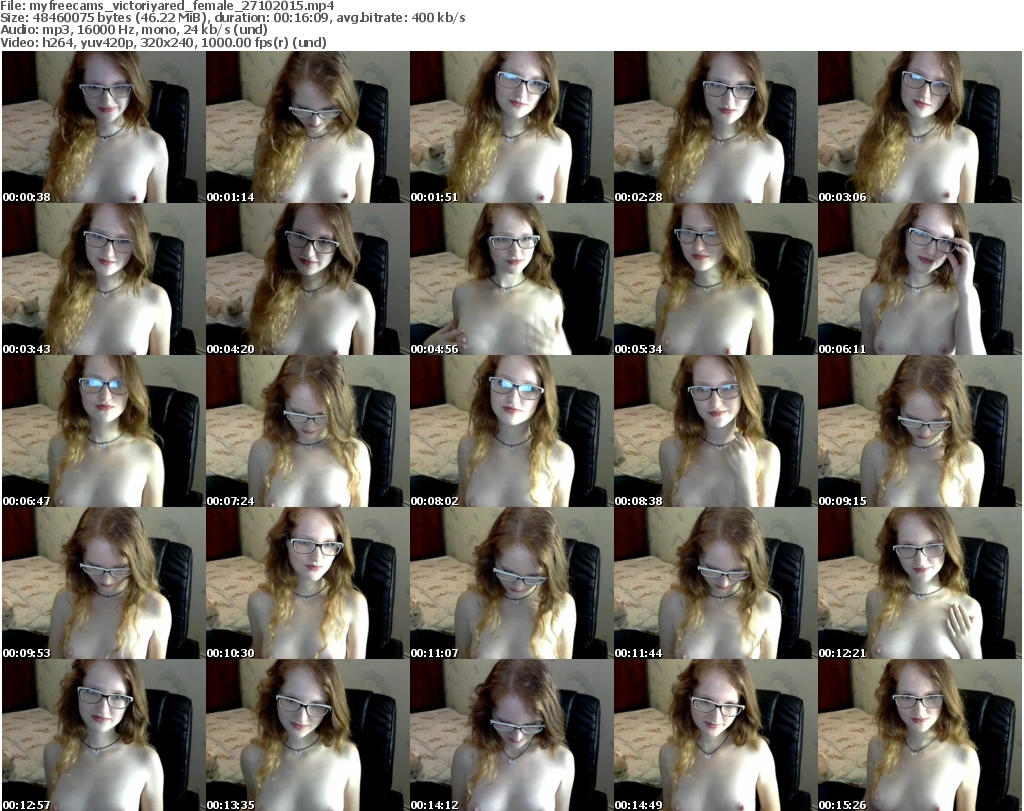
Task: Select the Video h264 info line
Action: [x=163, y=42]
